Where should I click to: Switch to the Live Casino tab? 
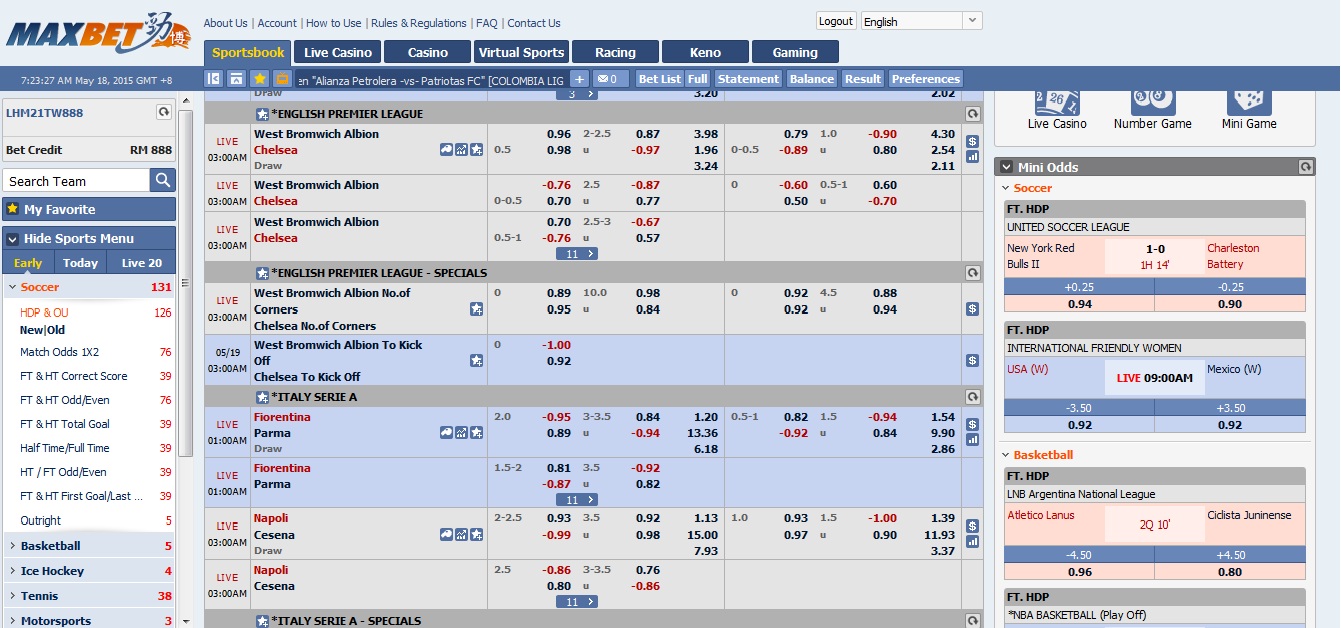pyautogui.click(x=338, y=52)
